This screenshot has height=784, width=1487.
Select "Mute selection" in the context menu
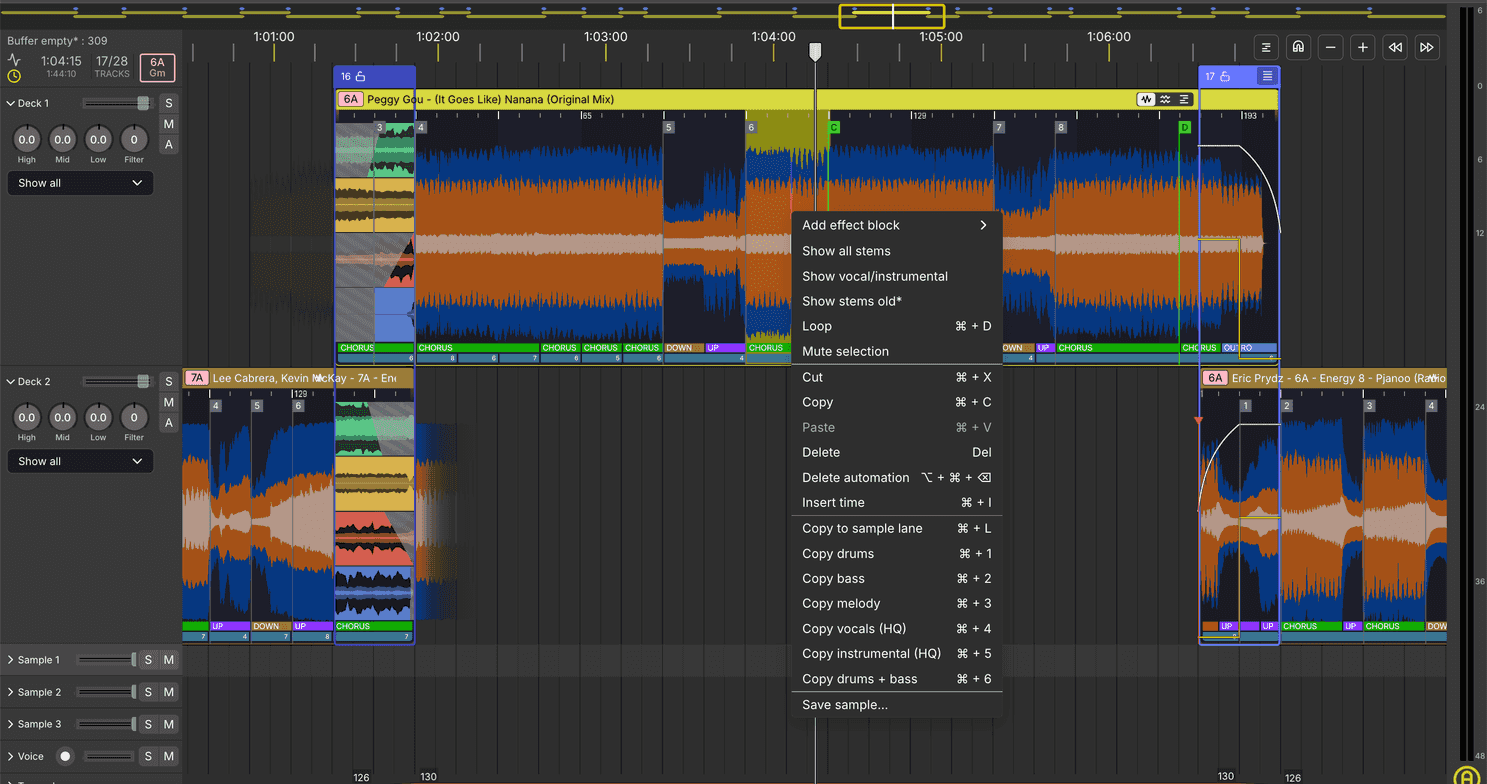pyautogui.click(x=845, y=351)
